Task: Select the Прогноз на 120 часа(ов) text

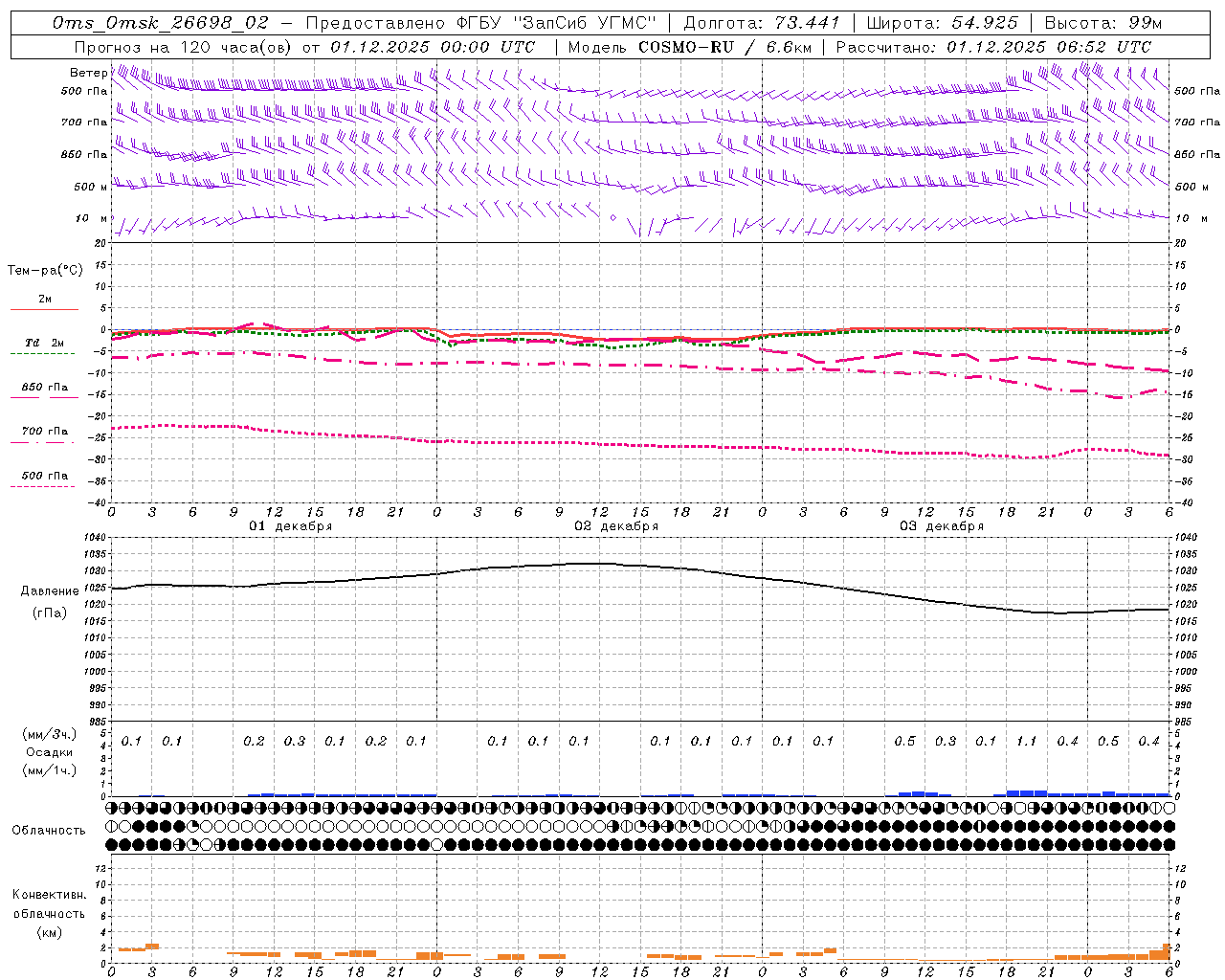Action: [x=183, y=47]
